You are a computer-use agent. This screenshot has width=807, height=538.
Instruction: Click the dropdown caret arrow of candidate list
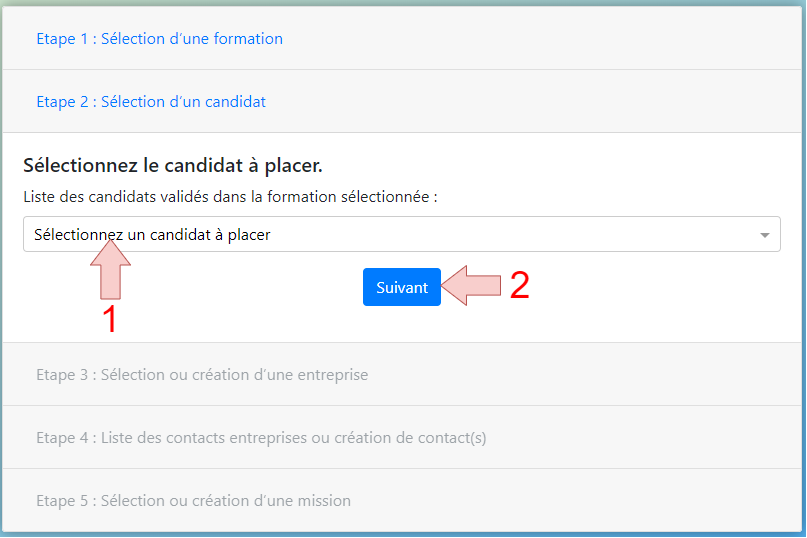point(765,235)
